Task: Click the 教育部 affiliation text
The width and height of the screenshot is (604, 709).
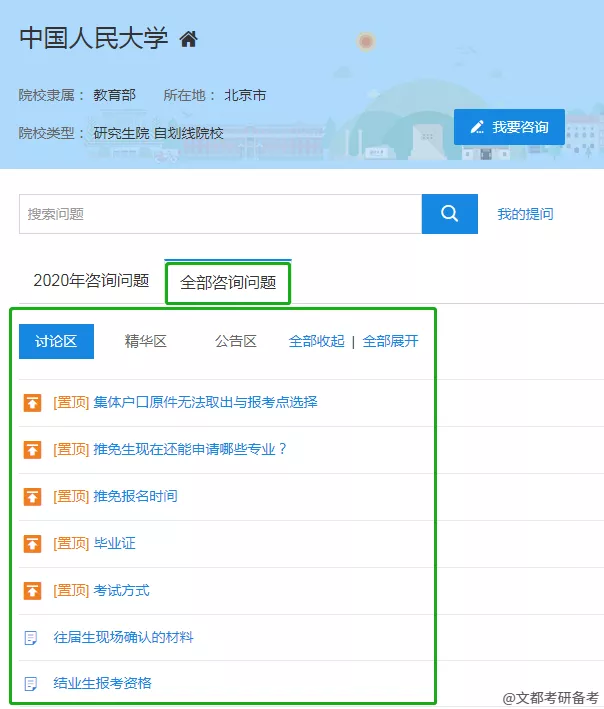Action: tap(114, 95)
